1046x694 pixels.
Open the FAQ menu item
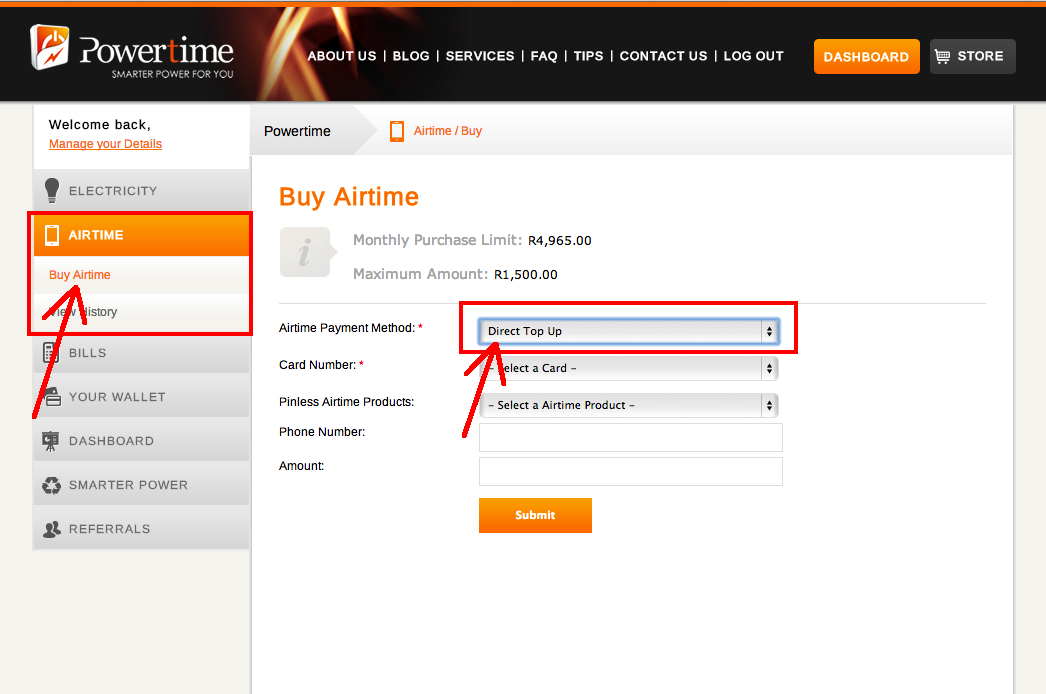pos(544,56)
